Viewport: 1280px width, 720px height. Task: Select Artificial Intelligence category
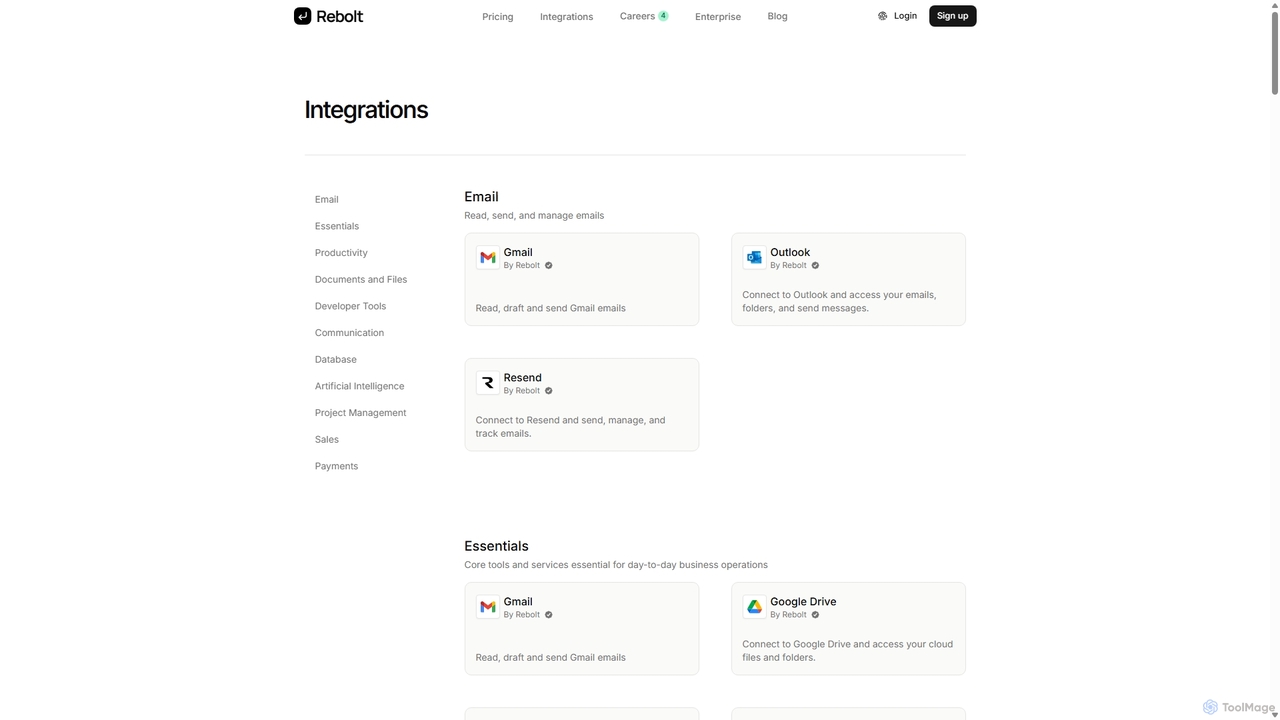point(360,386)
